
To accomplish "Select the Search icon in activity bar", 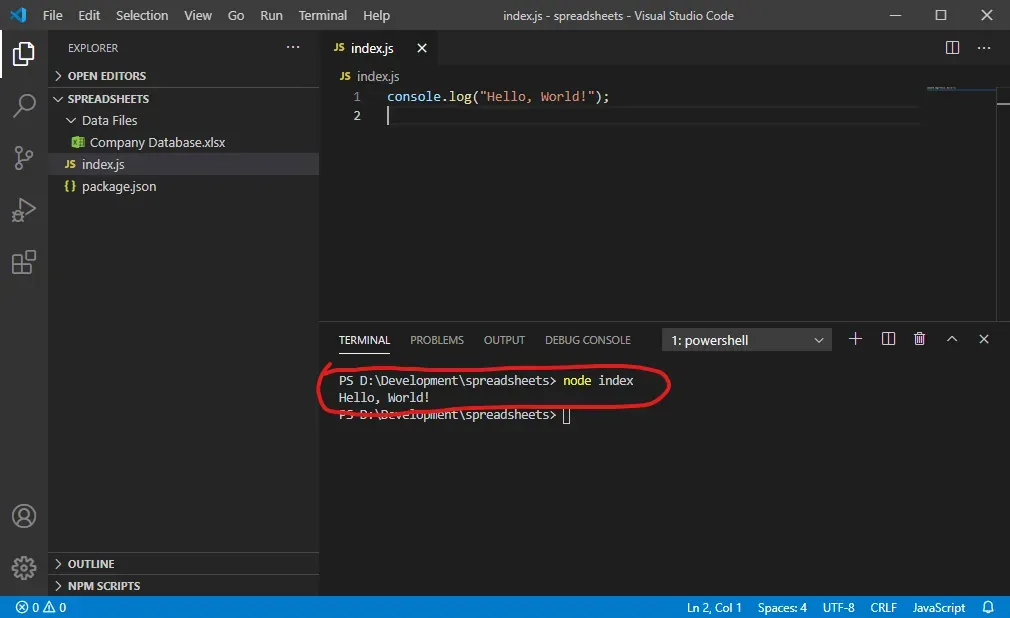I will [x=23, y=106].
